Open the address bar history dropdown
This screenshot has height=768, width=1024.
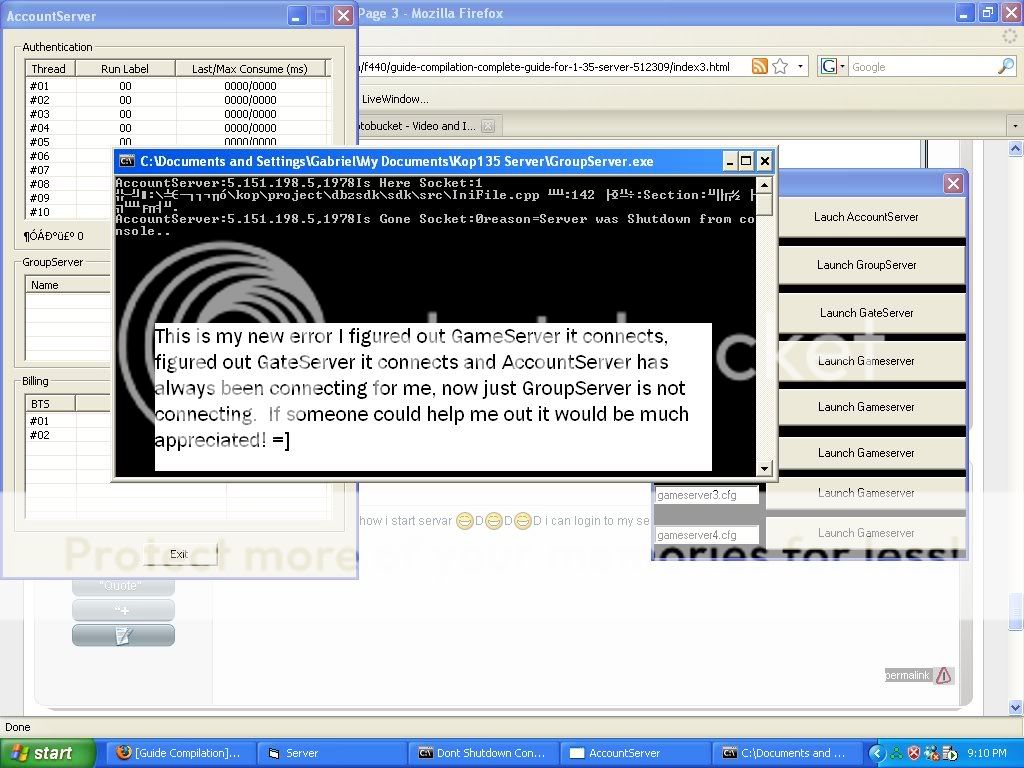pos(802,67)
